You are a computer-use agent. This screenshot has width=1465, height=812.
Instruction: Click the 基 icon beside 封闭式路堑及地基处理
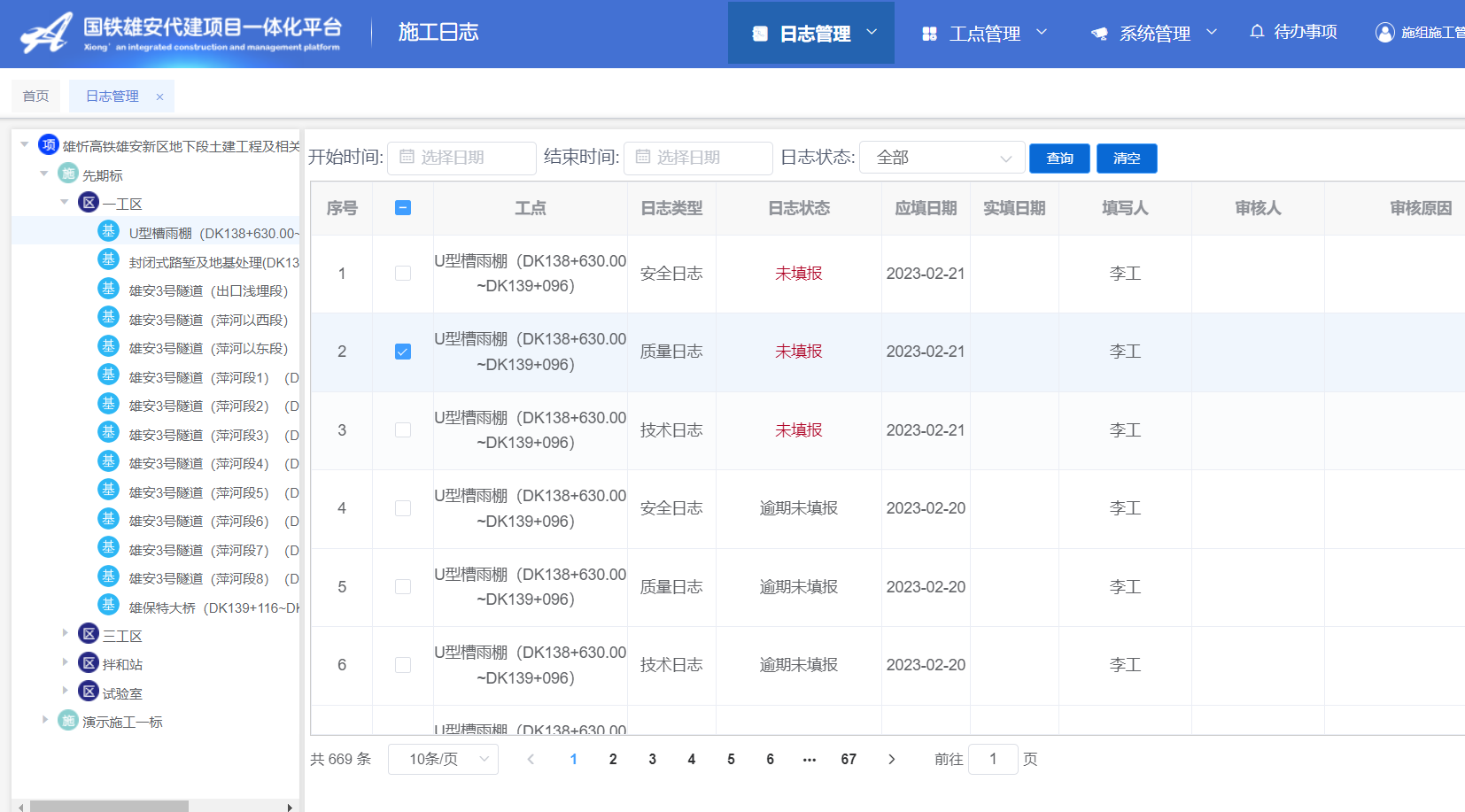tap(108, 259)
